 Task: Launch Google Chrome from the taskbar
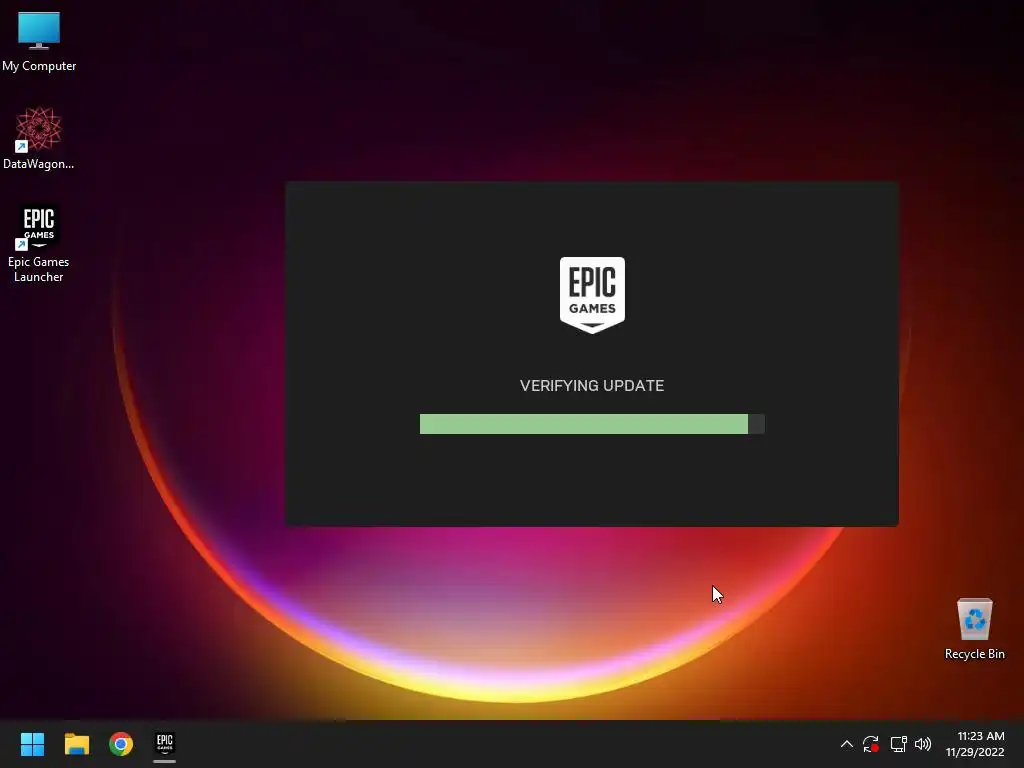[121, 744]
